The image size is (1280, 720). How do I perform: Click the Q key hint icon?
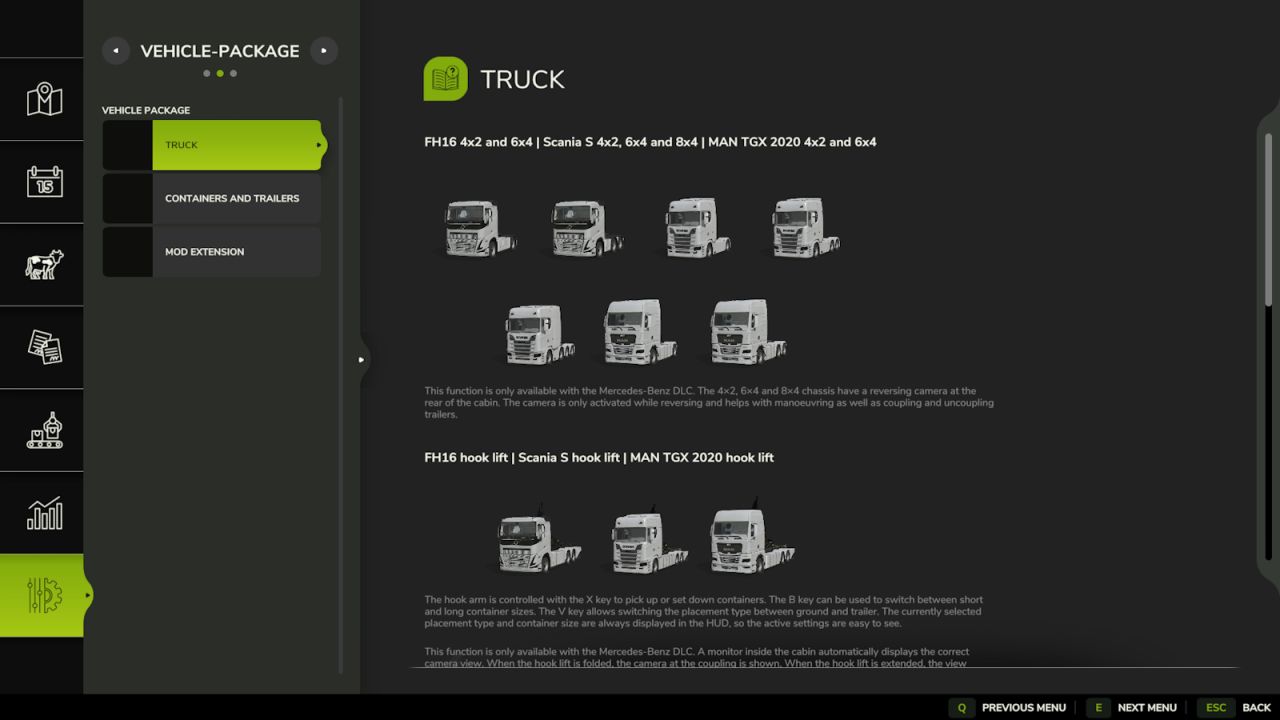click(x=962, y=708)
